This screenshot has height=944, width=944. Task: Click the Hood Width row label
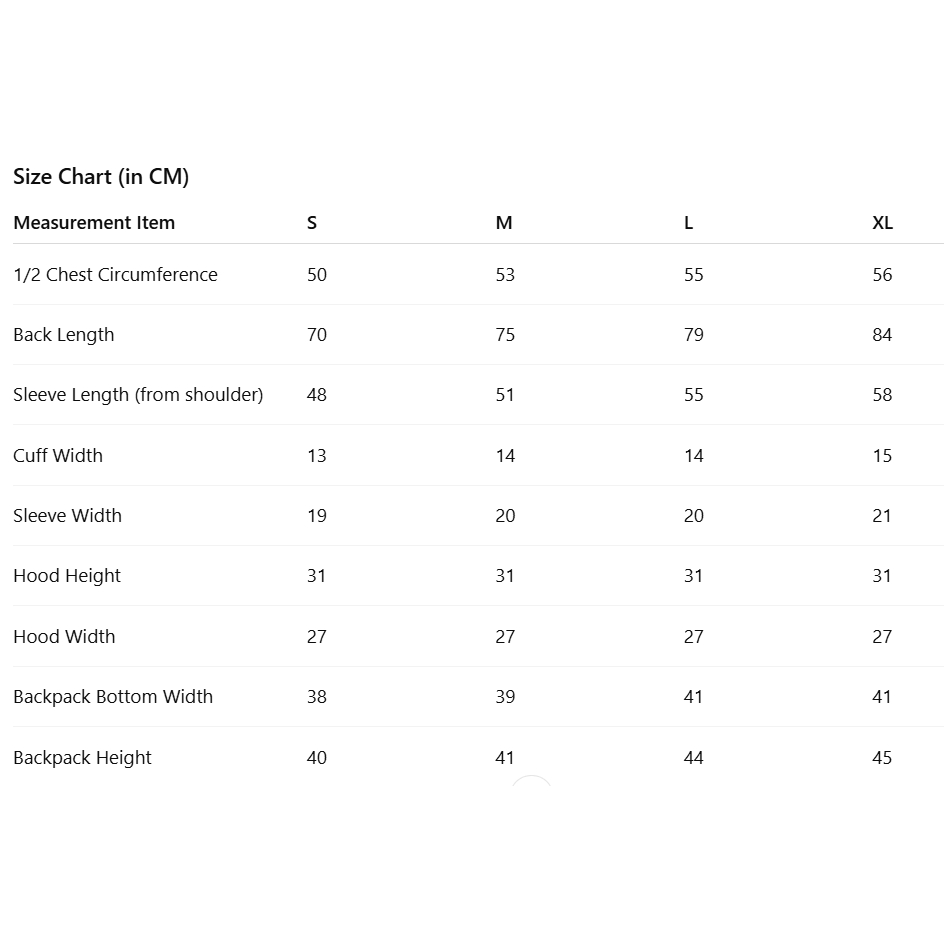[64, 637]
